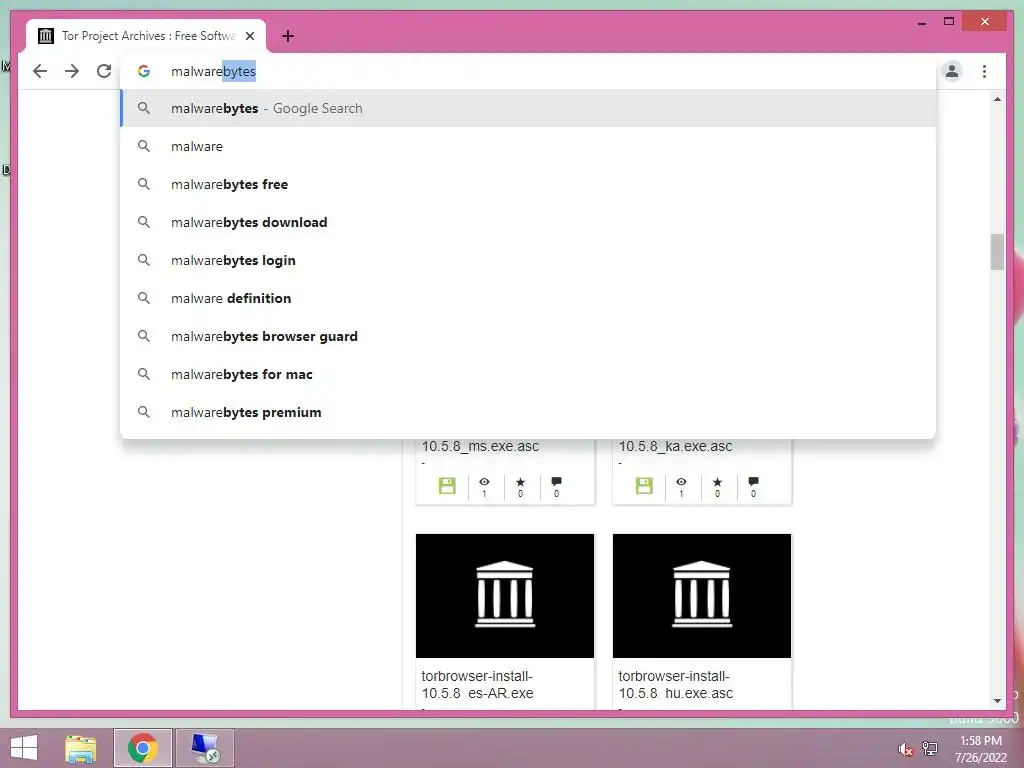Image resolution: width=1024 pixels, height=768 pixels.
Task: Click the comment icon on ka.exe.asc card
Action: click(x=754, y=482)
